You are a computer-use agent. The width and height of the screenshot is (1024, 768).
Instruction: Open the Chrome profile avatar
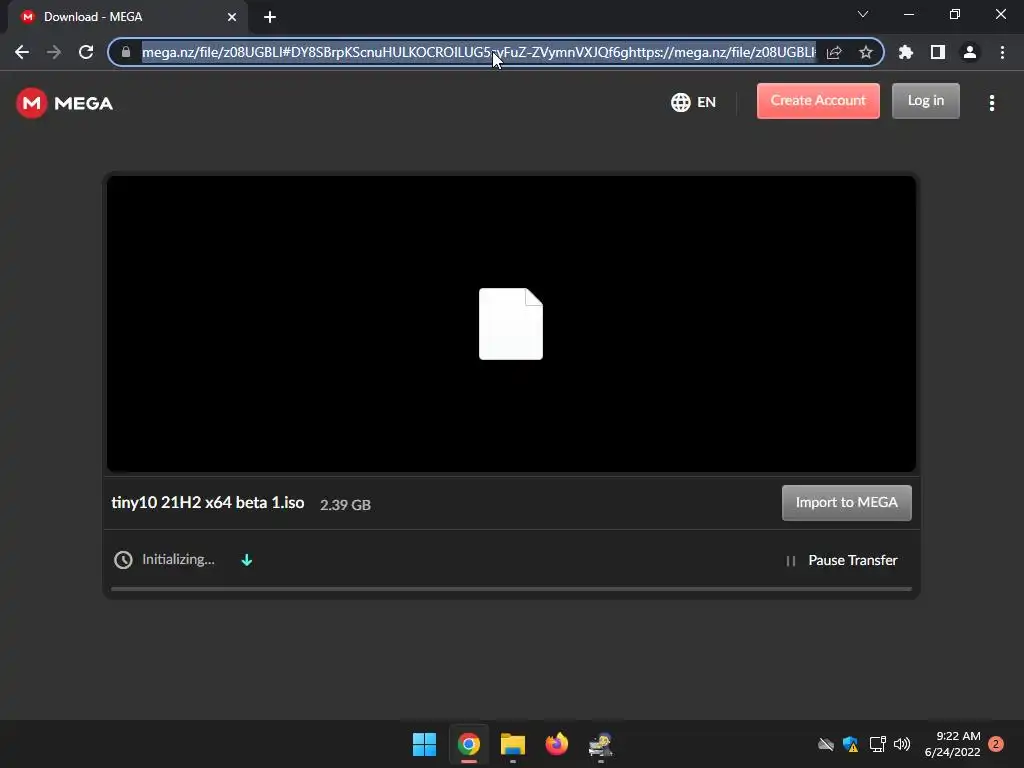(970, 52)
